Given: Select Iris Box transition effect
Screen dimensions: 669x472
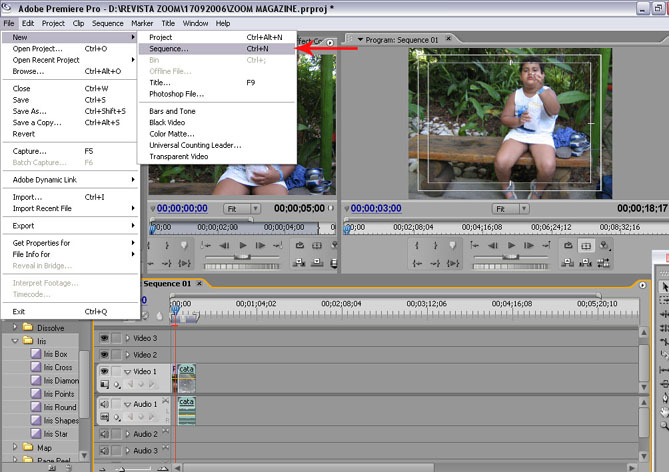Looking at the screenshot, I should pos(54,354).
